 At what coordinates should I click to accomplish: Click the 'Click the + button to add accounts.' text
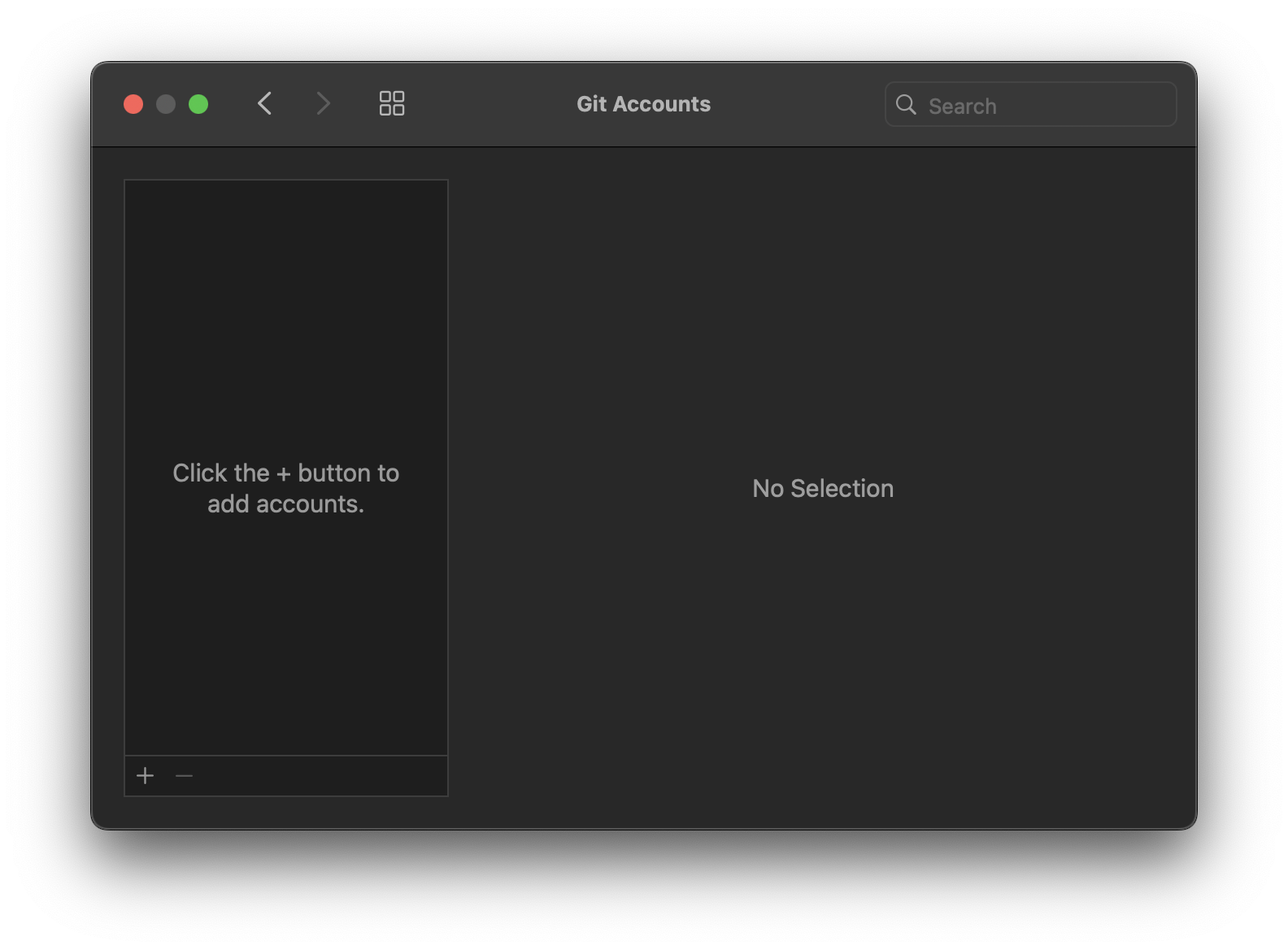pos(286,488)
